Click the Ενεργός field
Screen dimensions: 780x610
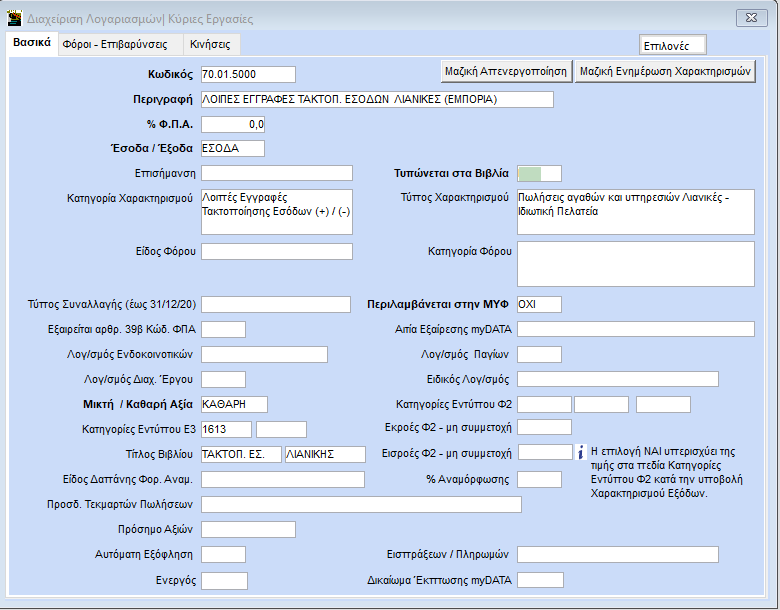pos(224,581)
